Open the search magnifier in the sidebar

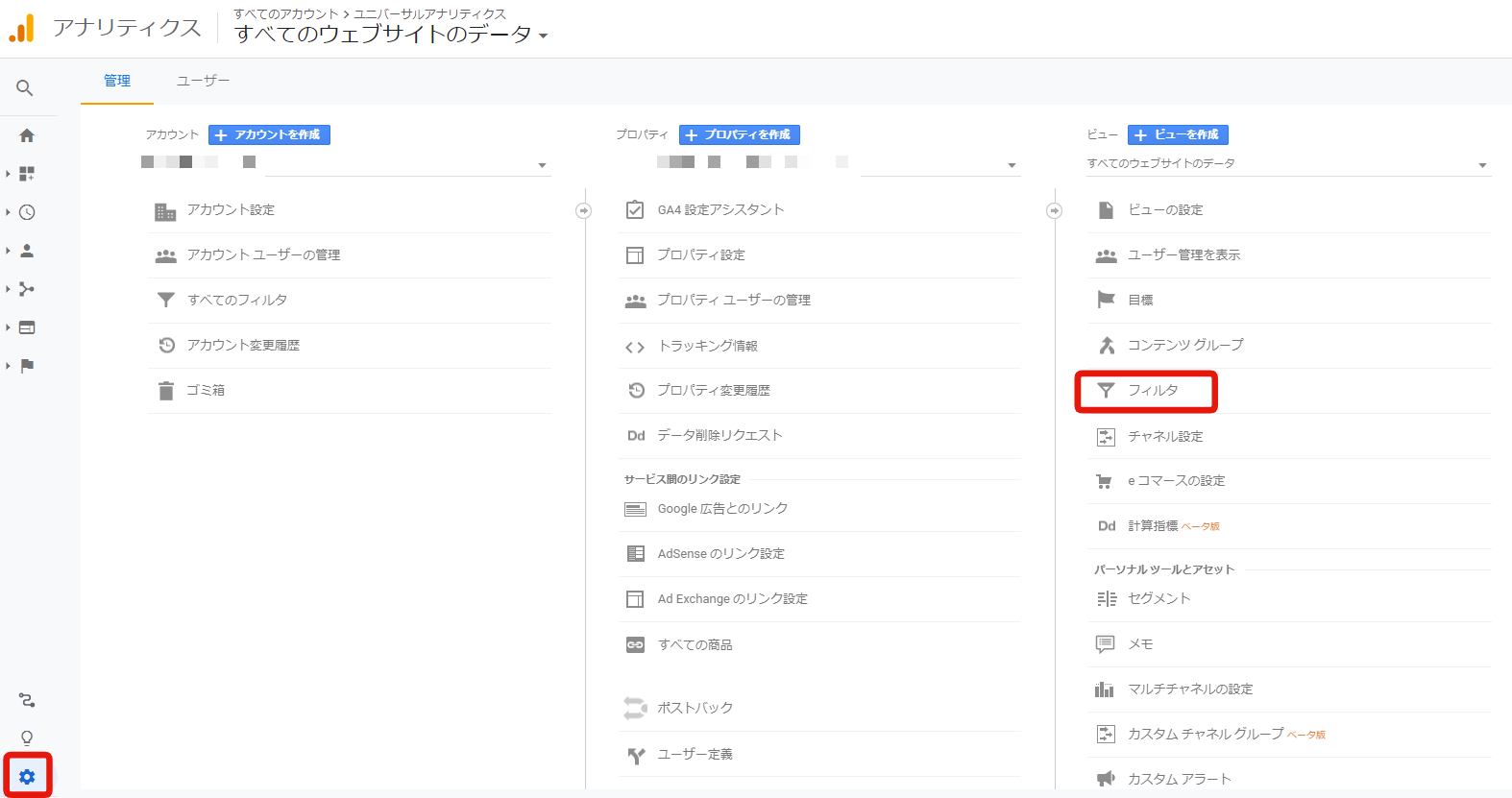tap(25, 88)
